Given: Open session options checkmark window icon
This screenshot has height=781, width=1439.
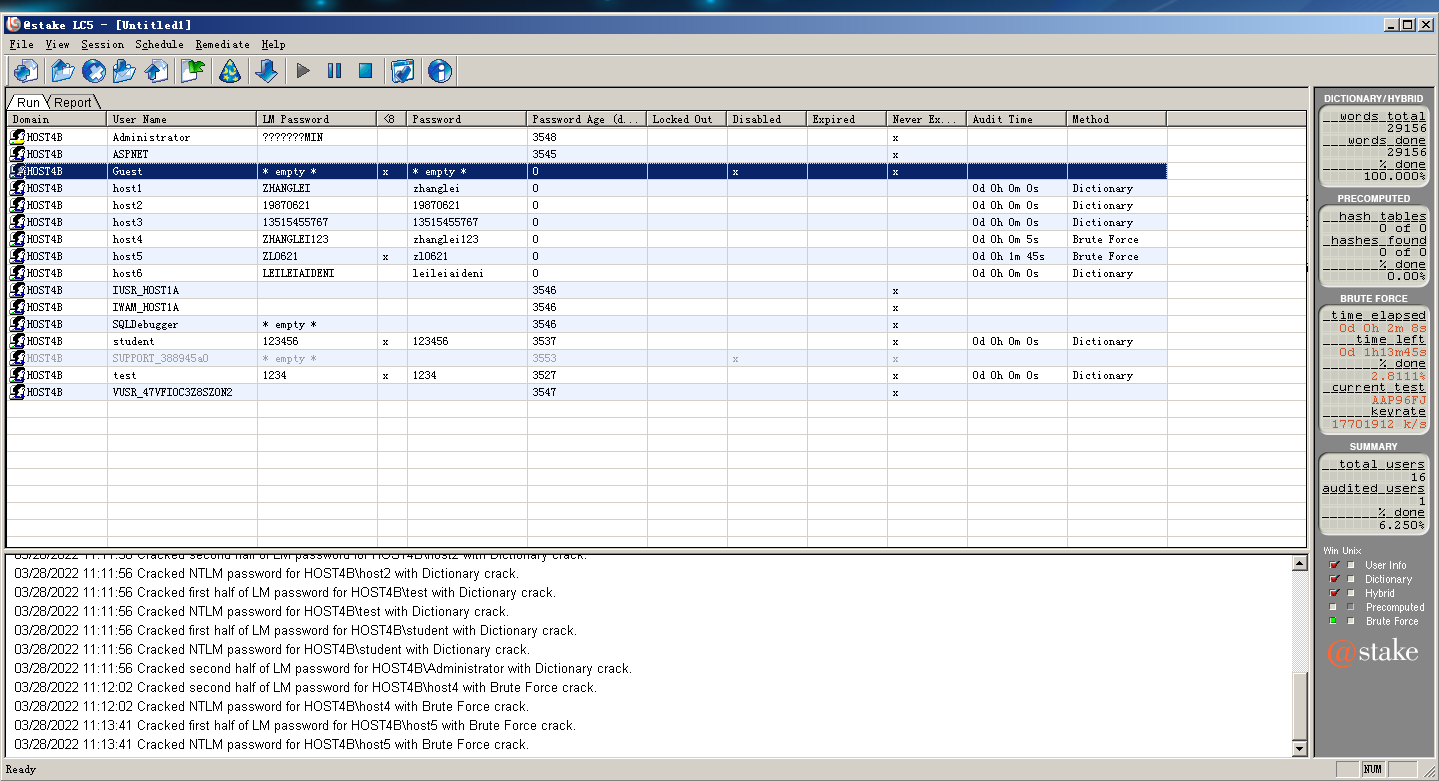Looking at the screenshot, I should pos(403,71).
